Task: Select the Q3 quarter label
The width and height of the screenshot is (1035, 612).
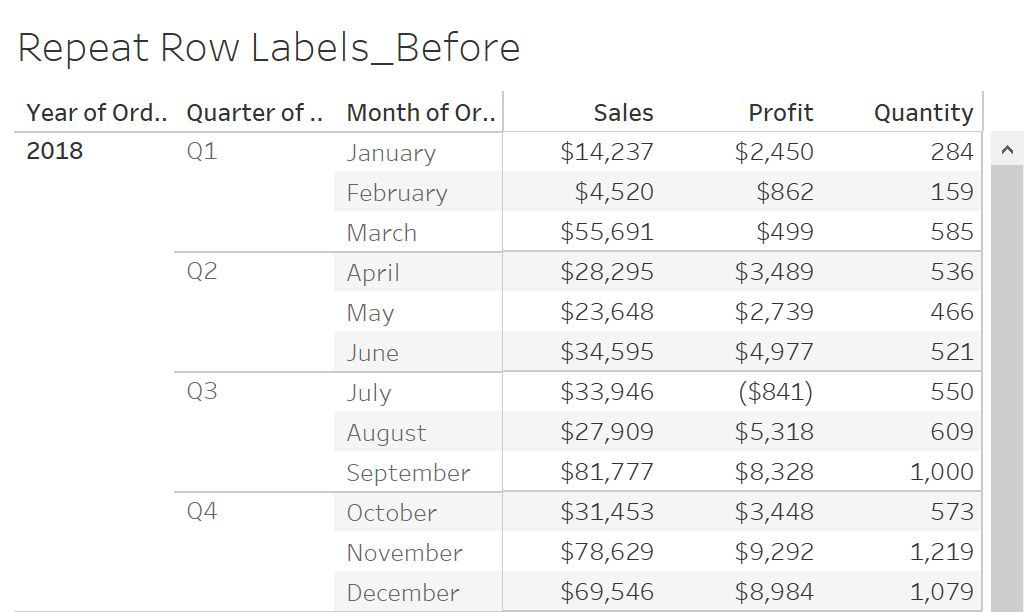Action: pos(202,391)
